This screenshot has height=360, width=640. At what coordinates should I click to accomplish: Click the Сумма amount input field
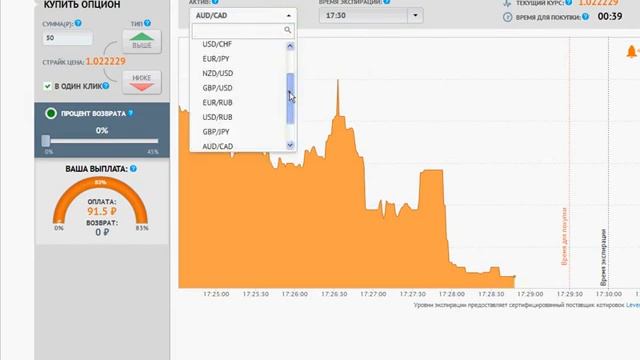click(67, 38)
